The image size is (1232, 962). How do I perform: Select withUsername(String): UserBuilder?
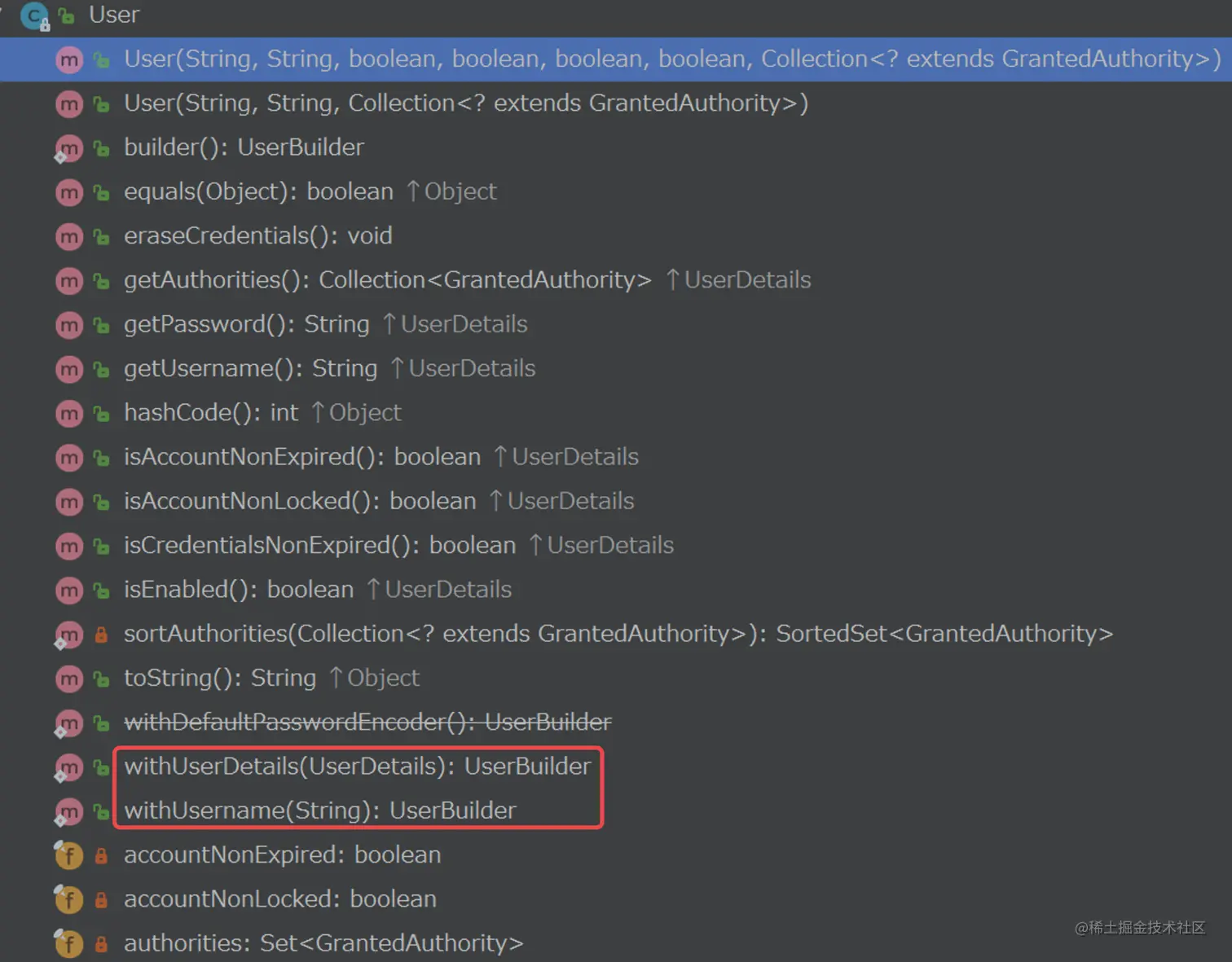coord(320,810)
